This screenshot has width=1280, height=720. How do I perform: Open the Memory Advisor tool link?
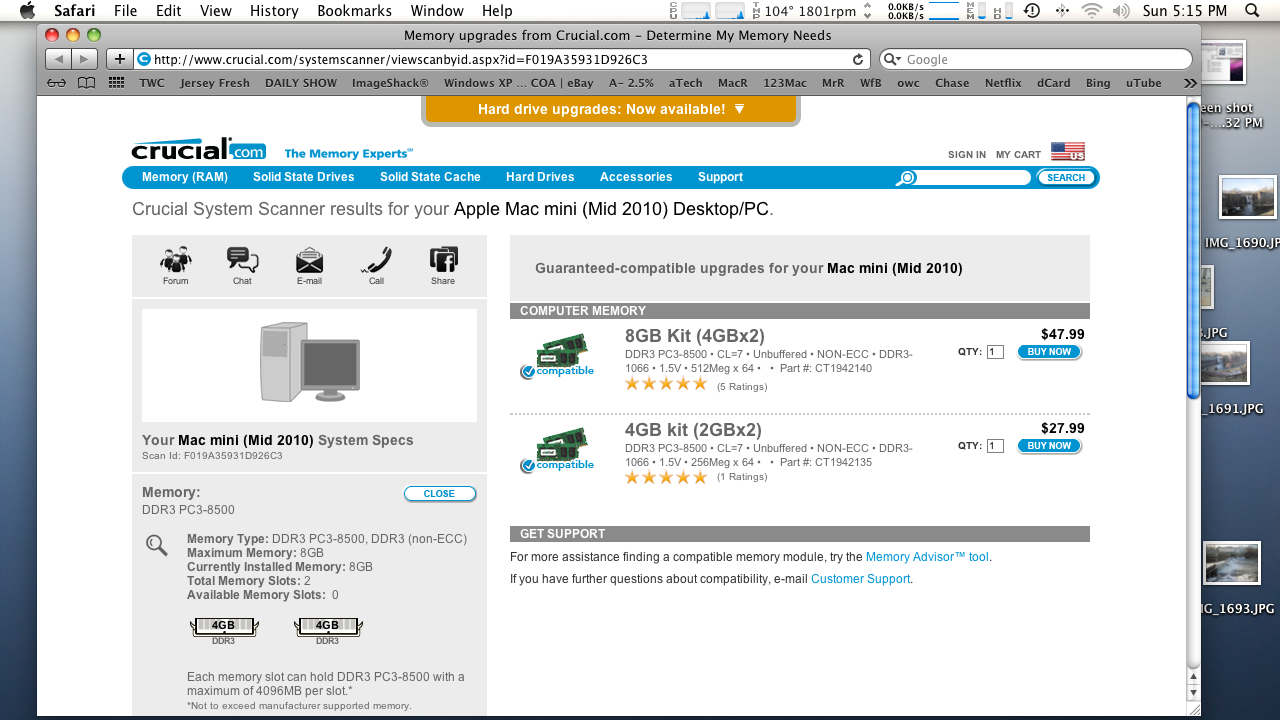(927, 557)
